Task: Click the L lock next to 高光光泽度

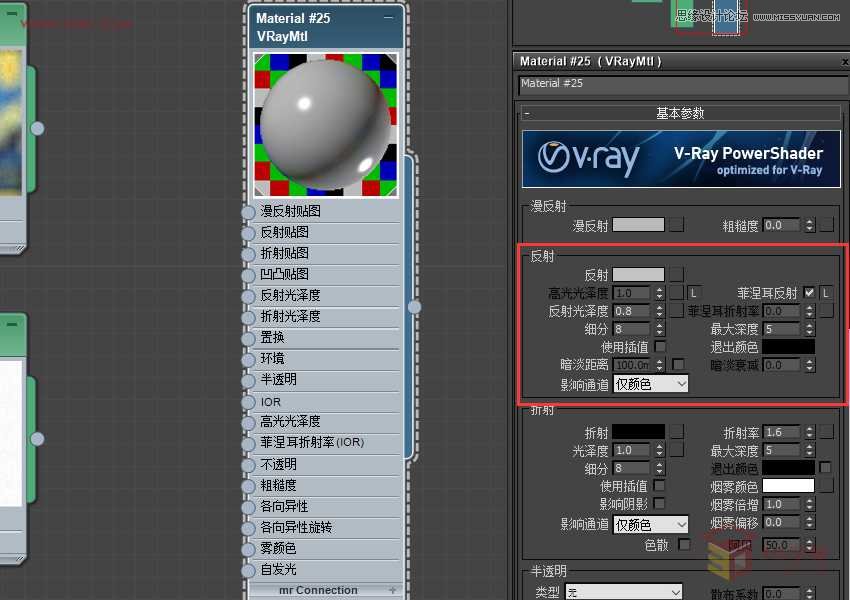Action: click(x=696, y=292)
